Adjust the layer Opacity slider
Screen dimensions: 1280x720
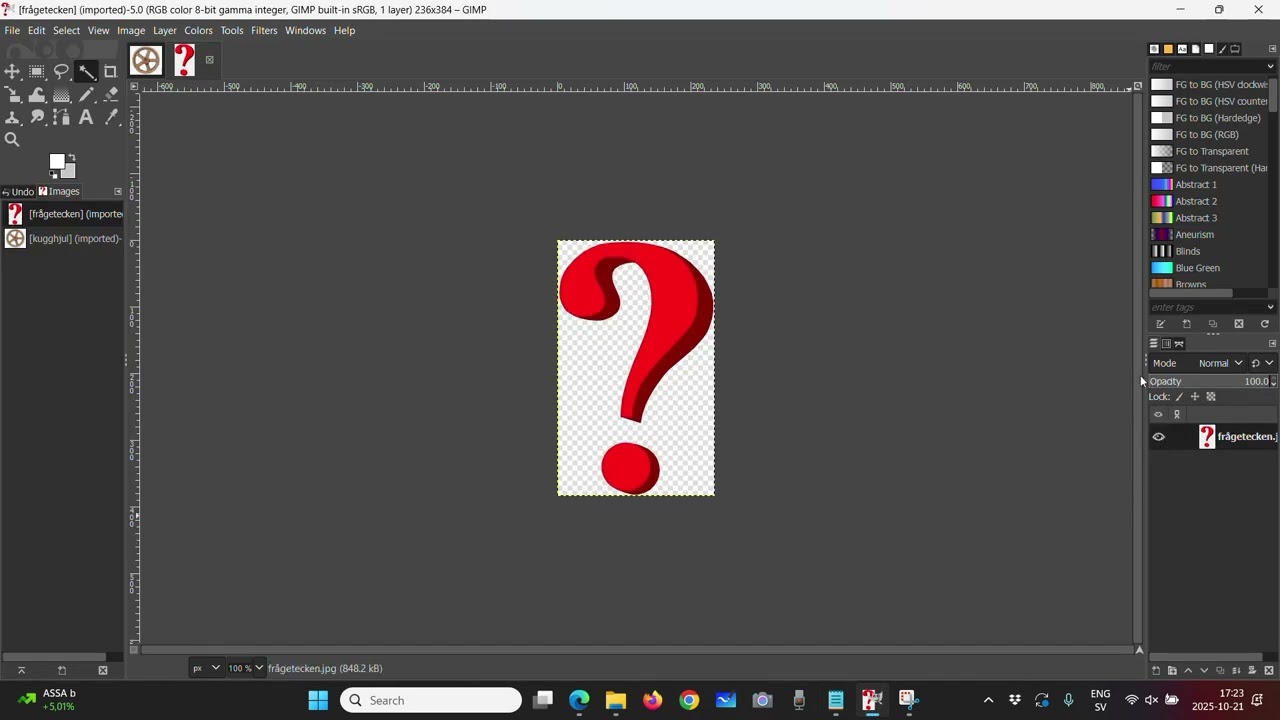coord(1212,381)
